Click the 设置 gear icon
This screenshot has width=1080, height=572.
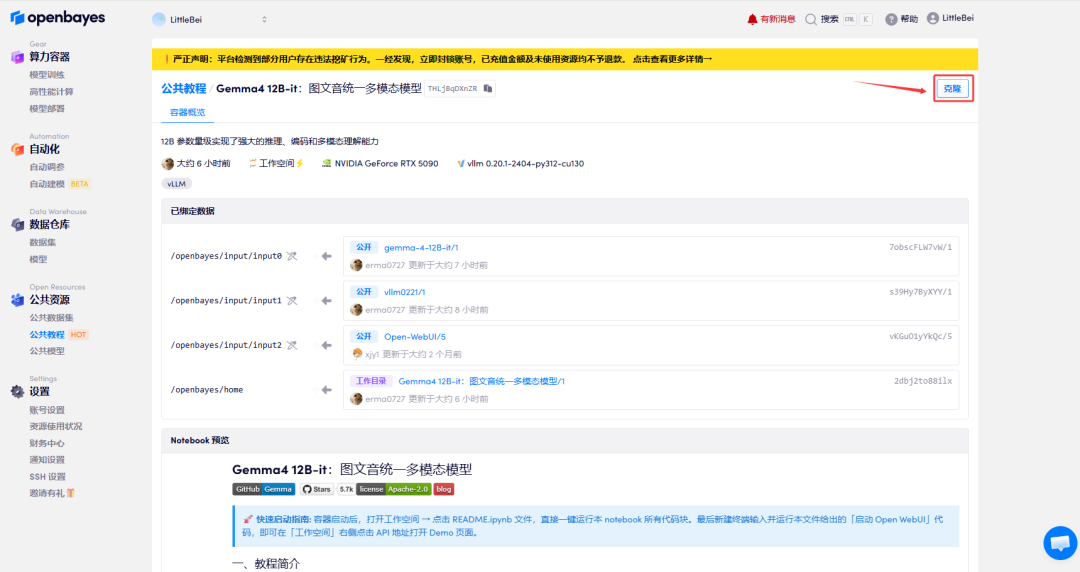pyautogui.click(x=17, y=391)
